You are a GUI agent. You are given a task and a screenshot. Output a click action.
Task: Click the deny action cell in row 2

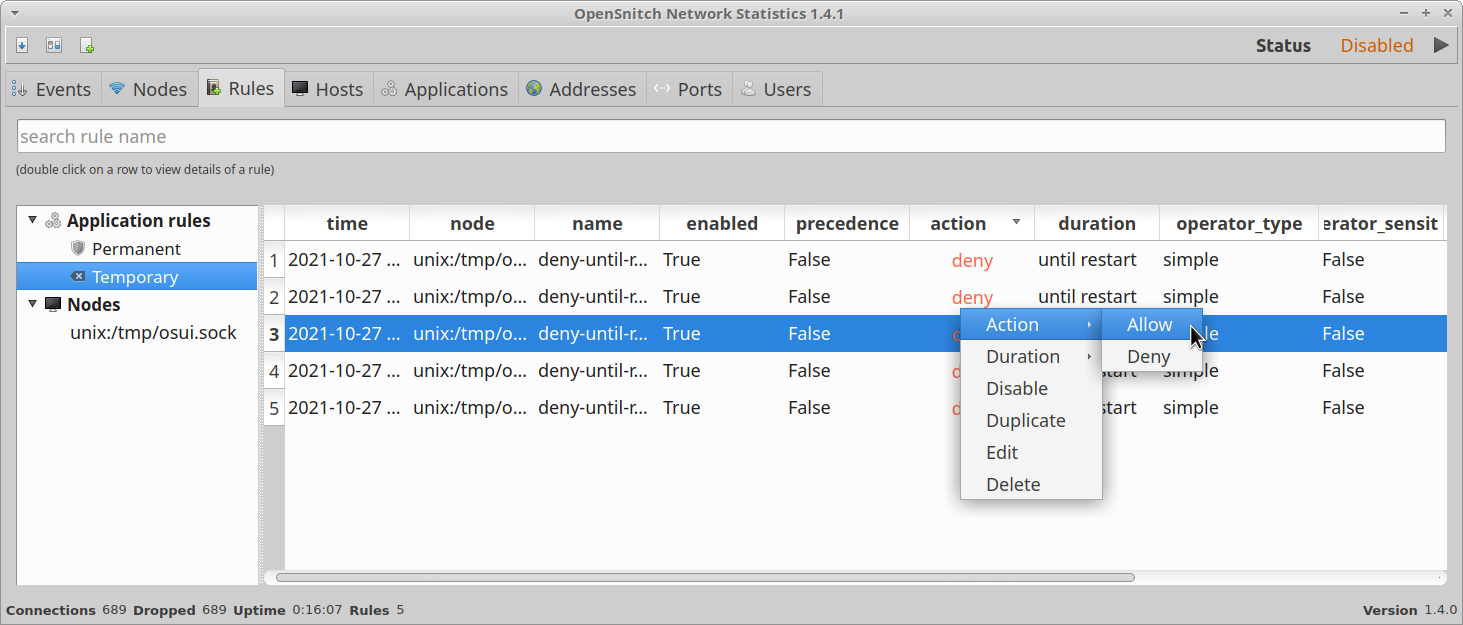[x=972, y=297]
